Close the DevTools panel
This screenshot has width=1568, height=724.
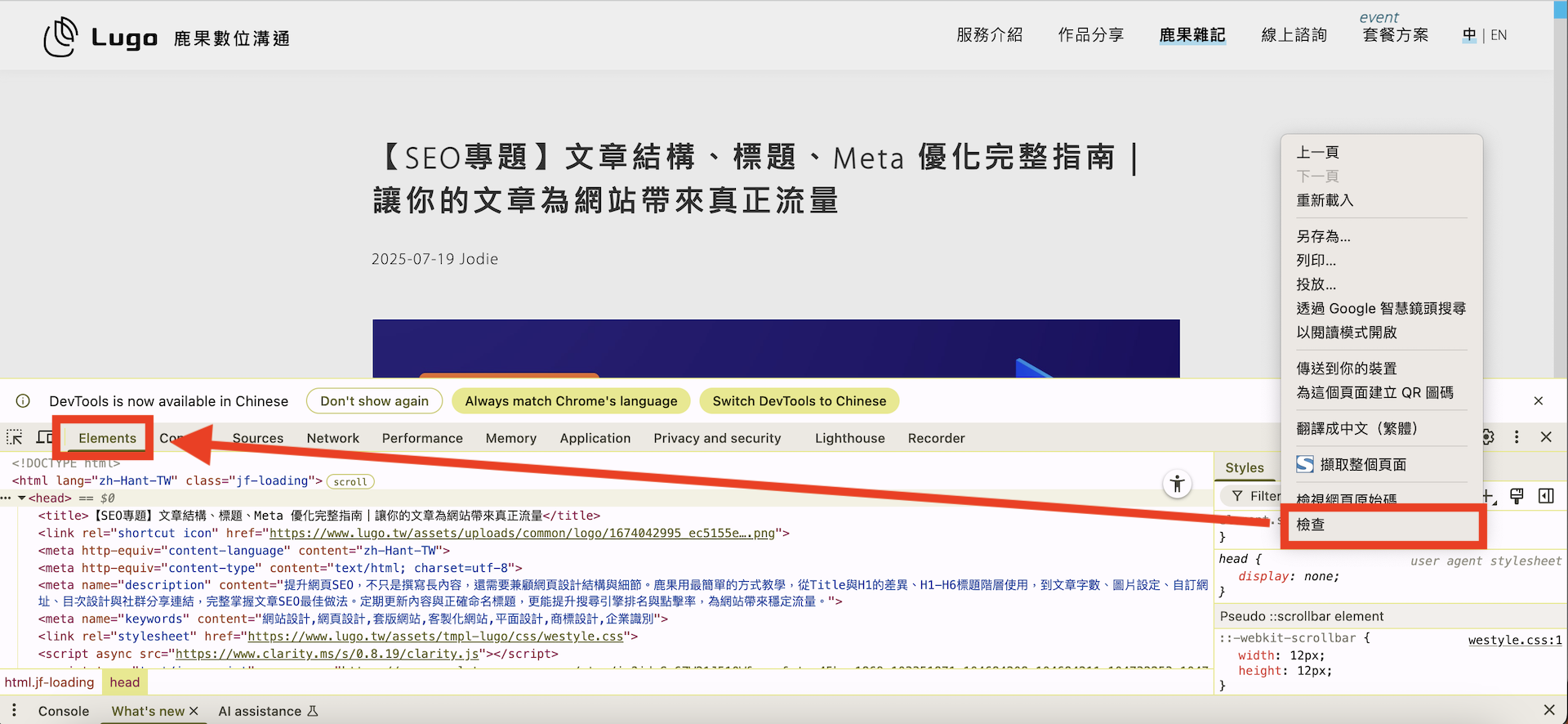coord(1546,437)
